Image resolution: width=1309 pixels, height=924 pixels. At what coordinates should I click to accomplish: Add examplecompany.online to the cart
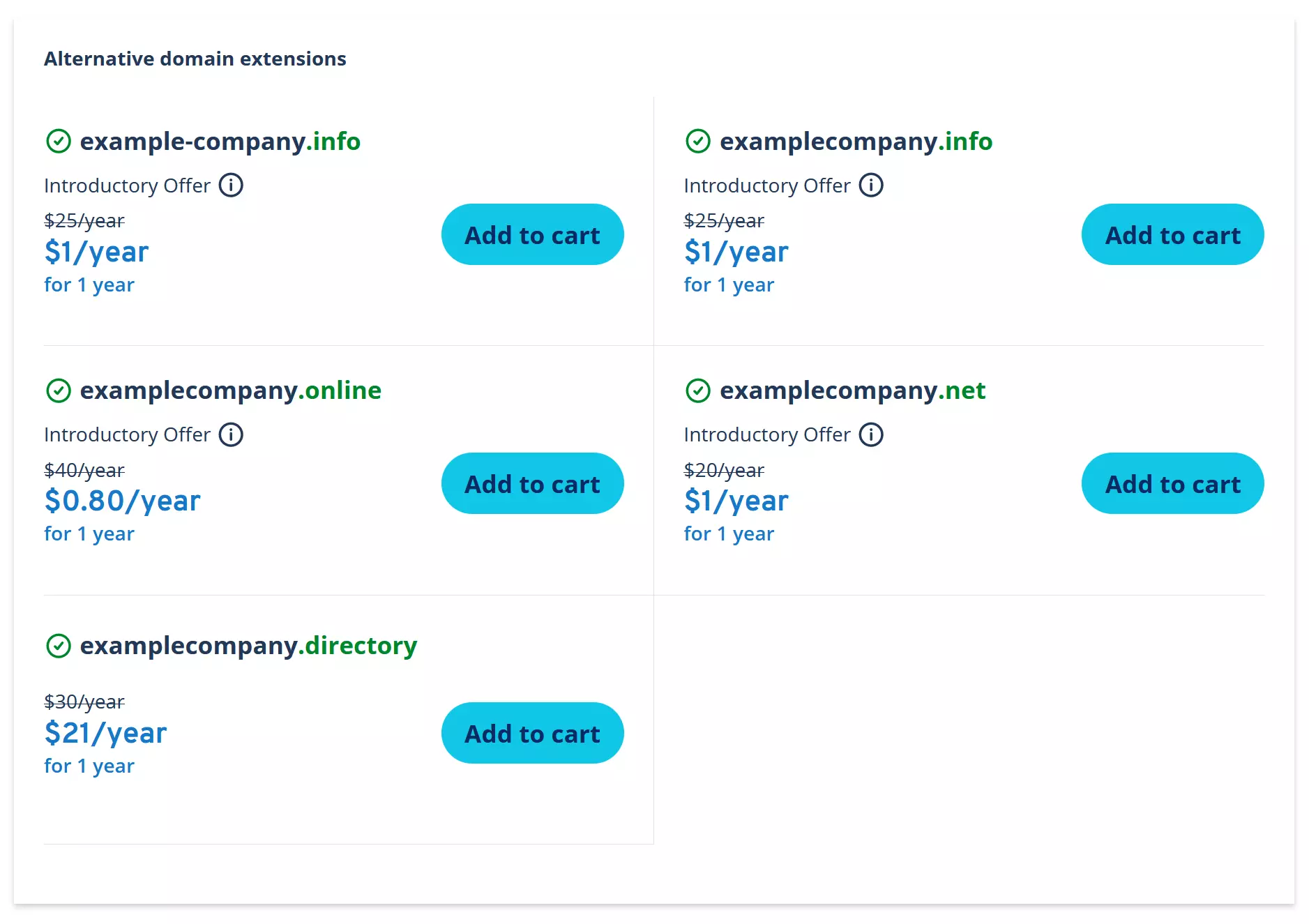click(x=532, y=483)
